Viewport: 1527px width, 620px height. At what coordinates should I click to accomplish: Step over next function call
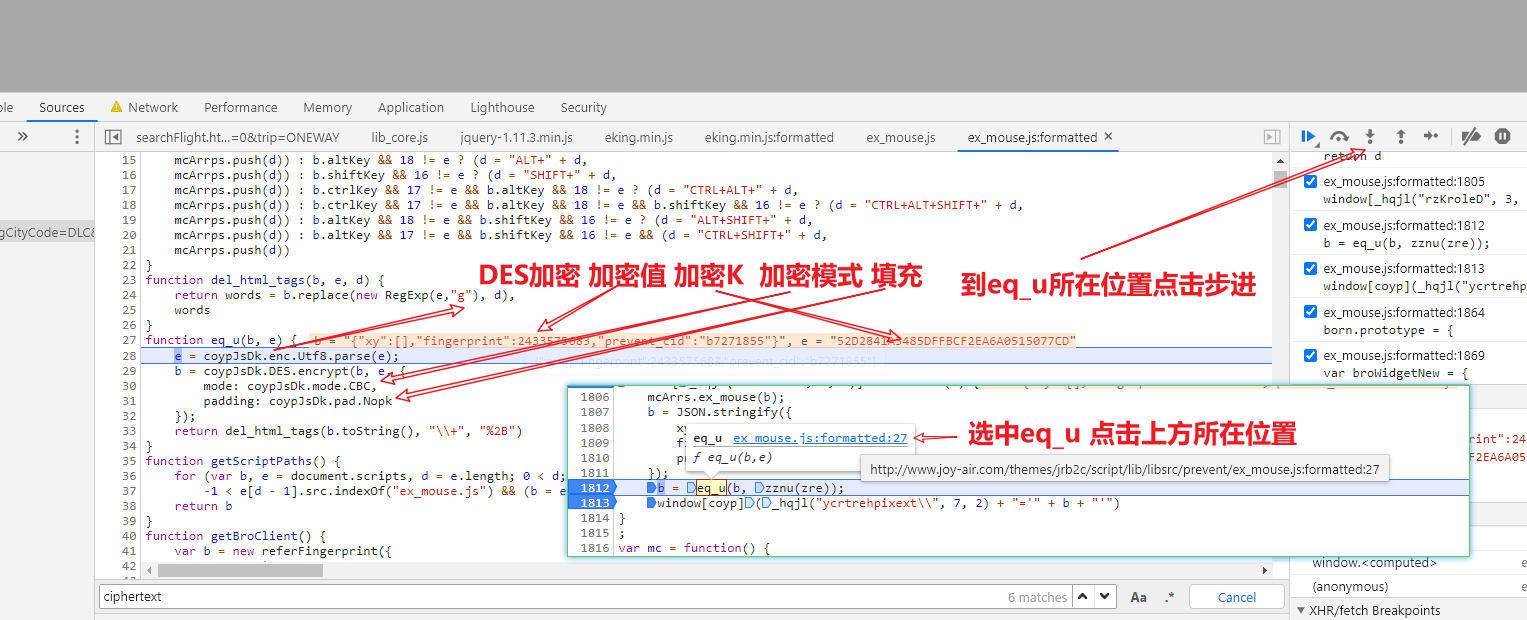[x=1340, y=137]
